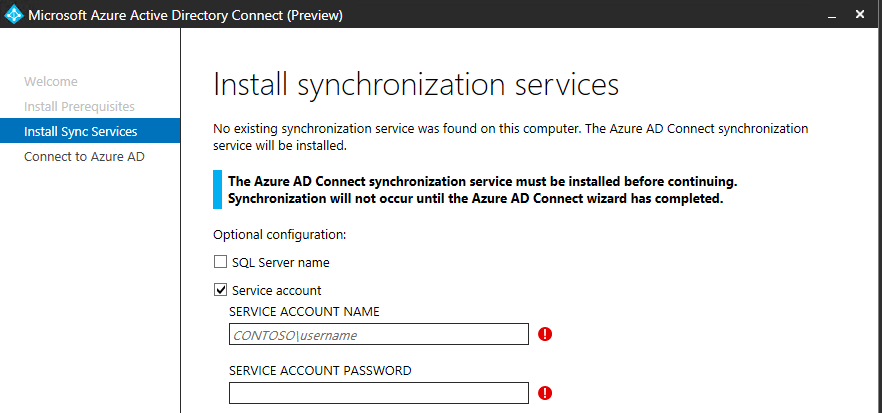This screenshot has width=882, height=413.
Task: Go to the Welcome step
Action: coord(50,82)
